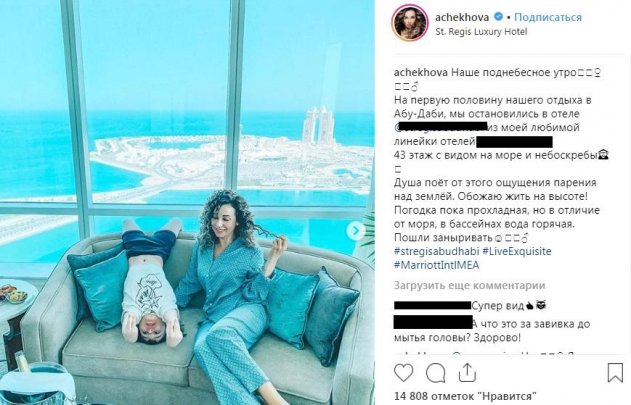This screenshot has height=405, width=631.
Task: Click the hotel room photo
Action: pos(187,202)
